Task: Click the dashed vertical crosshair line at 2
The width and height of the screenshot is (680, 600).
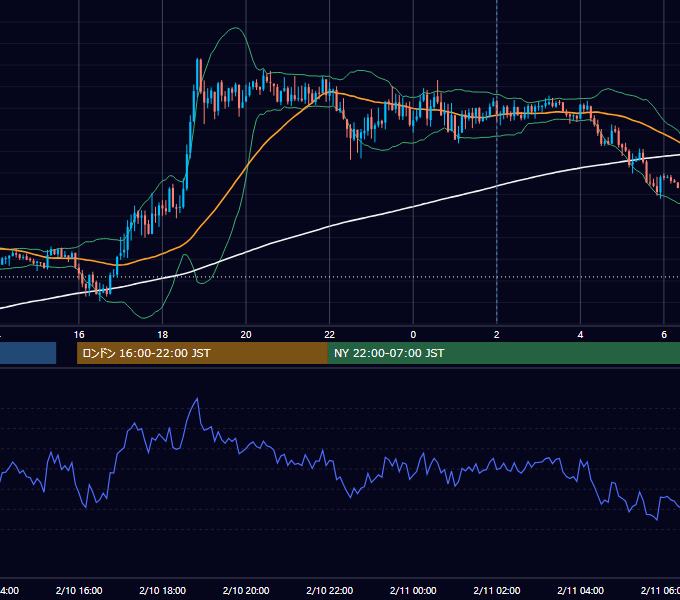Action: coord(497,161)
